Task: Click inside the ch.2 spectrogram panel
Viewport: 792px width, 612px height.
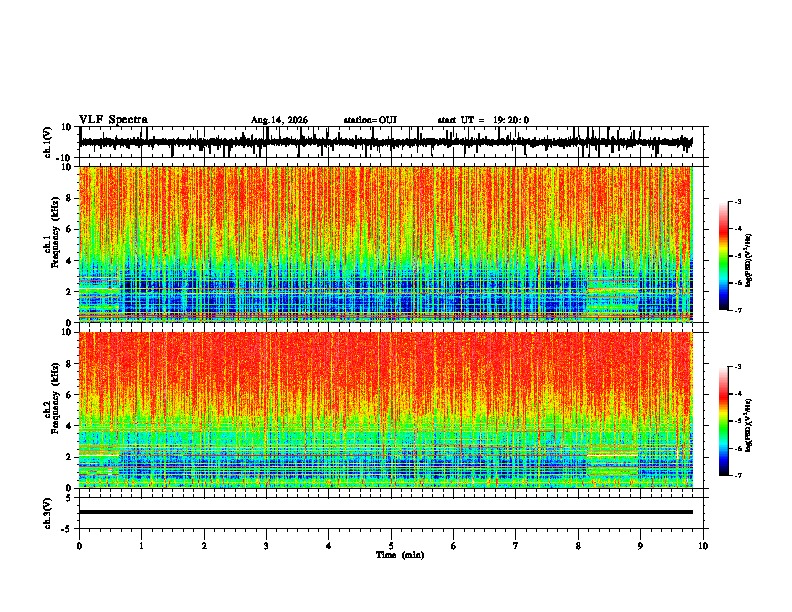Action: click(x=385, y=410)
